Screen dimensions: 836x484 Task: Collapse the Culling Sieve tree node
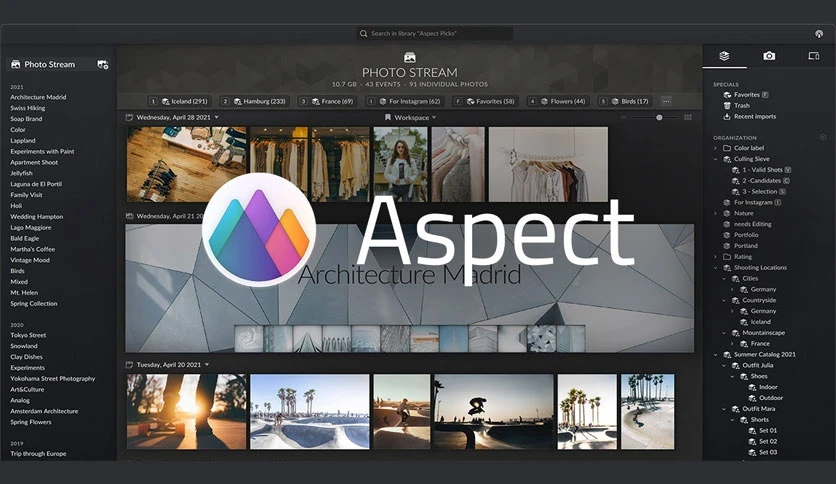pos(716,159)
